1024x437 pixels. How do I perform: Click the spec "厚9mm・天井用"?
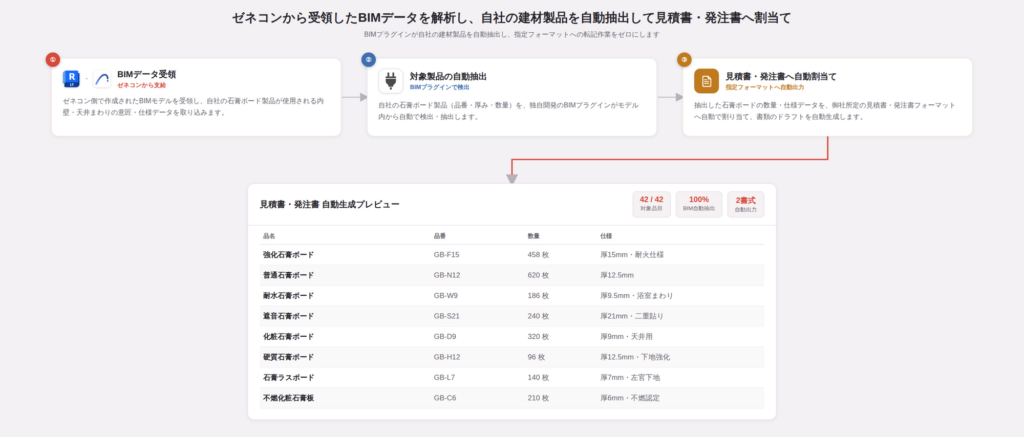[626, 337]
